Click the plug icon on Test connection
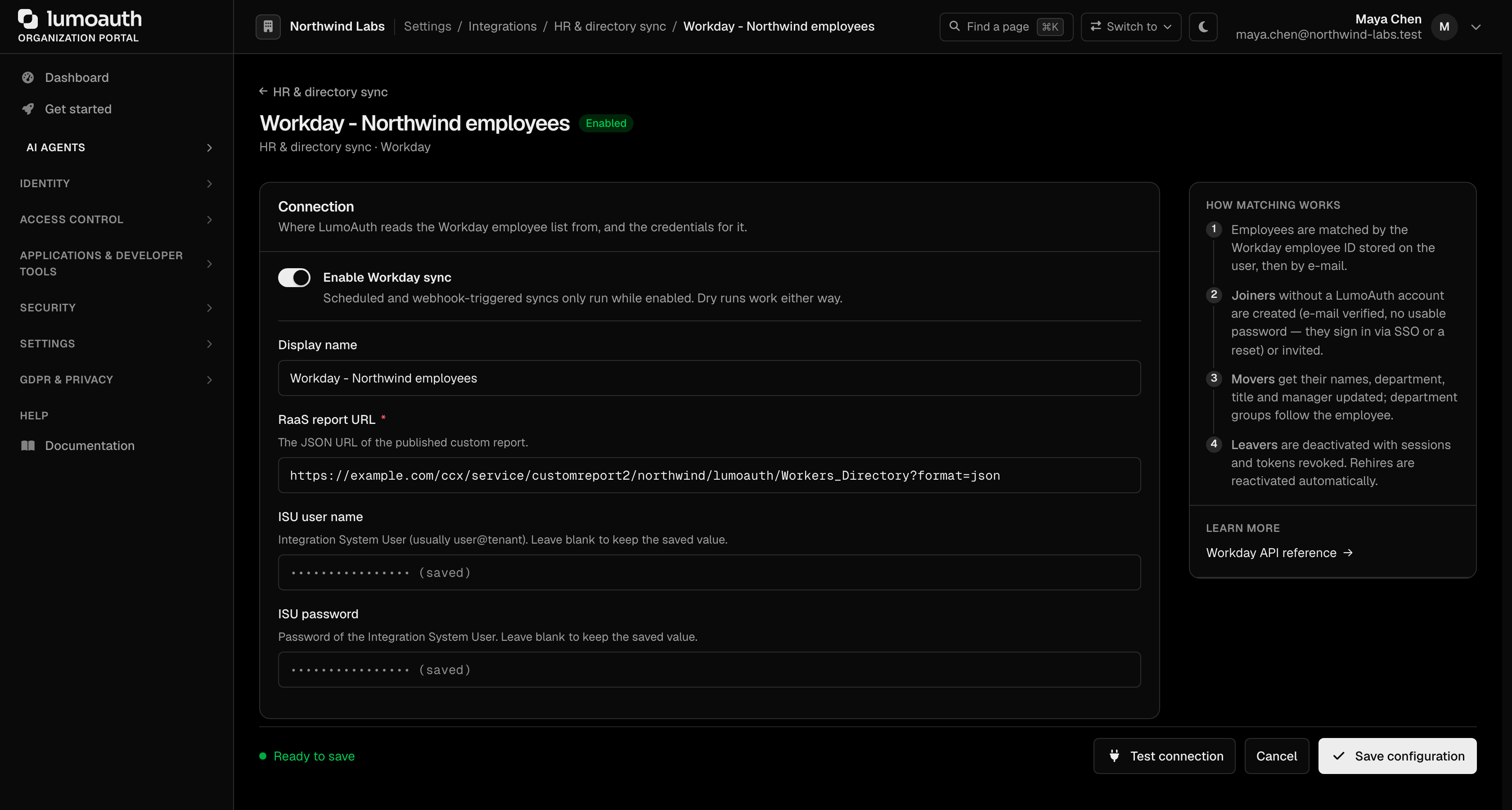Screen dimensions: 1512x810 point(1114,756)
